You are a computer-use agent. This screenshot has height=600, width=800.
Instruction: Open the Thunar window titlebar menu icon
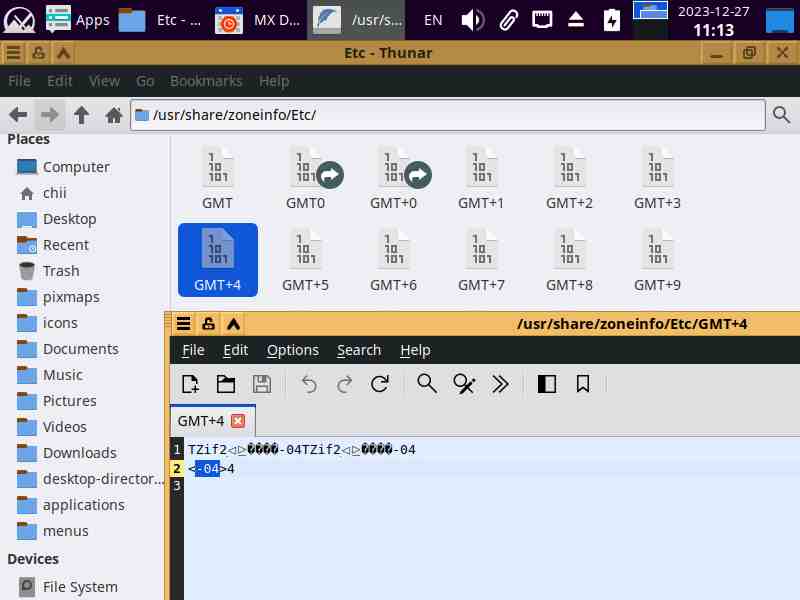click(x=13, y=53)
